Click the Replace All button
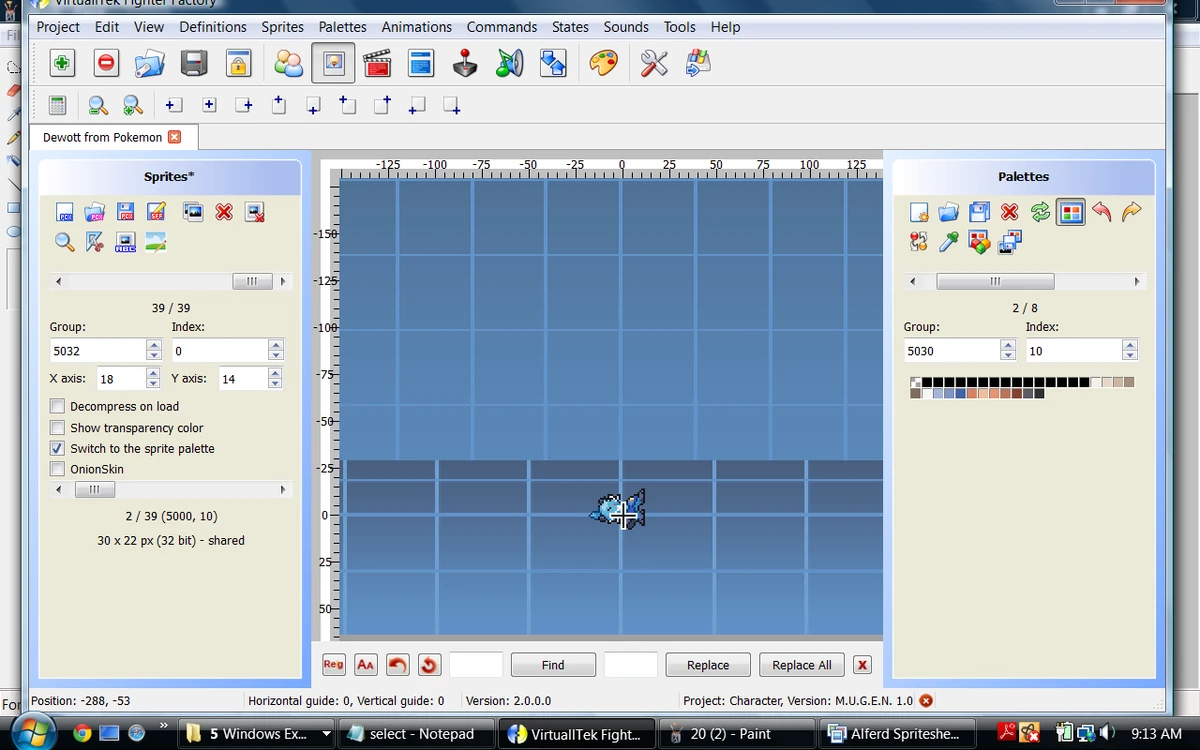Screen dimensions: 1200x750 point(801,664)
